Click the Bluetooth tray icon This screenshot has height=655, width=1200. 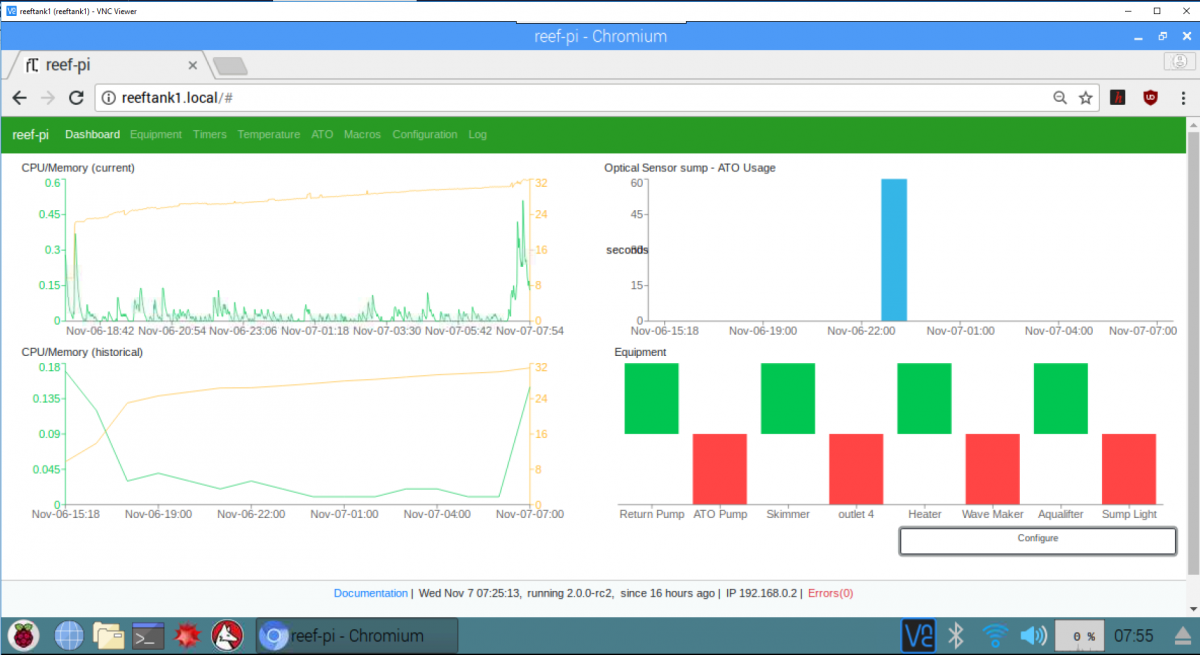(x=955, y=635)
